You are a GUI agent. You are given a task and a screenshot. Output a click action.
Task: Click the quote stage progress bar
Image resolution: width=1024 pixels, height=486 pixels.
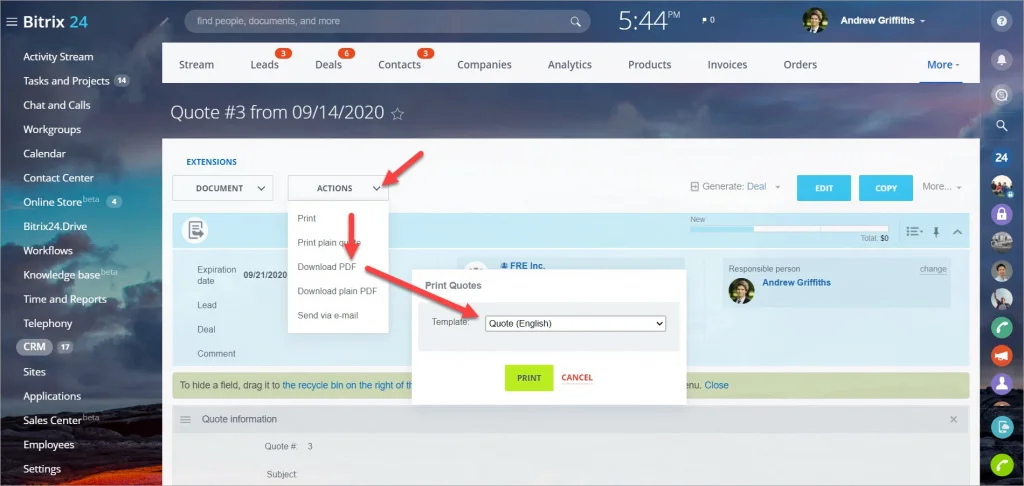pos(789,229)
